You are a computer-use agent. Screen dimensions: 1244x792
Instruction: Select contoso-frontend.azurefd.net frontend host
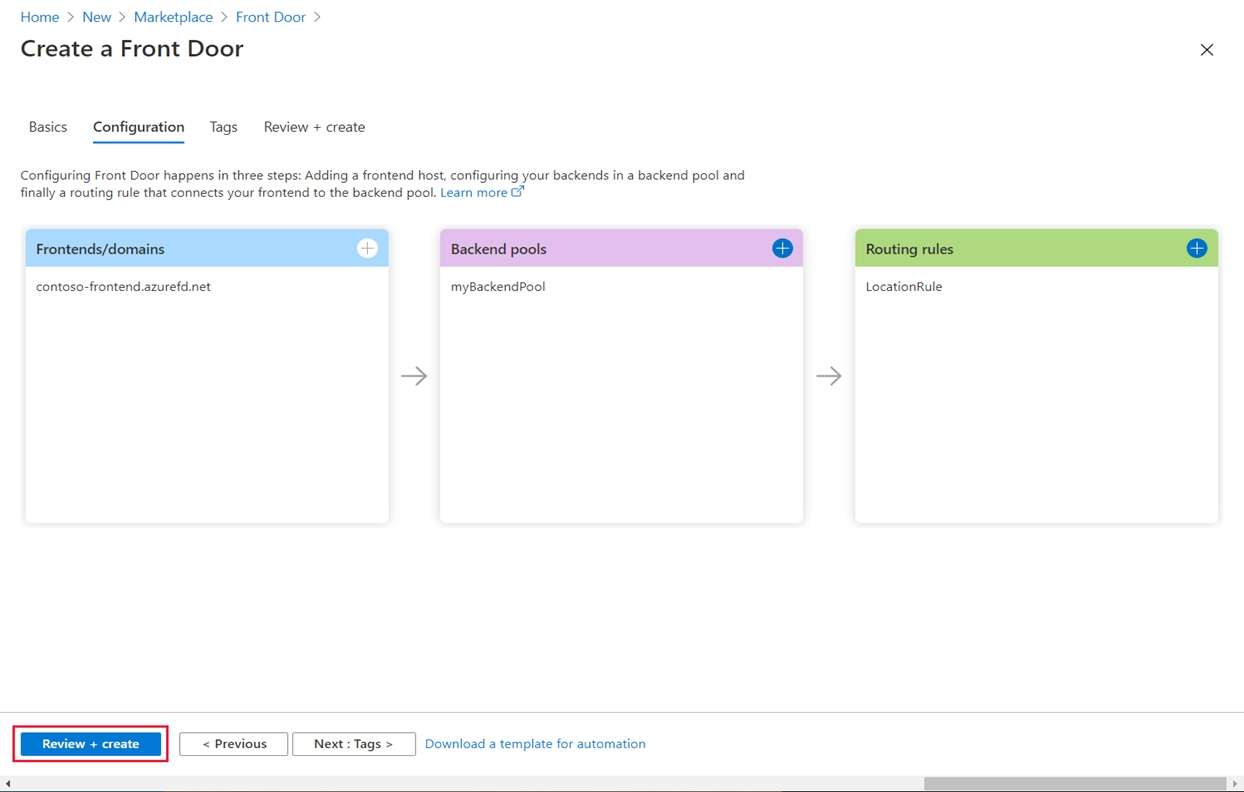pyautogui.click(x=123, y=287)
